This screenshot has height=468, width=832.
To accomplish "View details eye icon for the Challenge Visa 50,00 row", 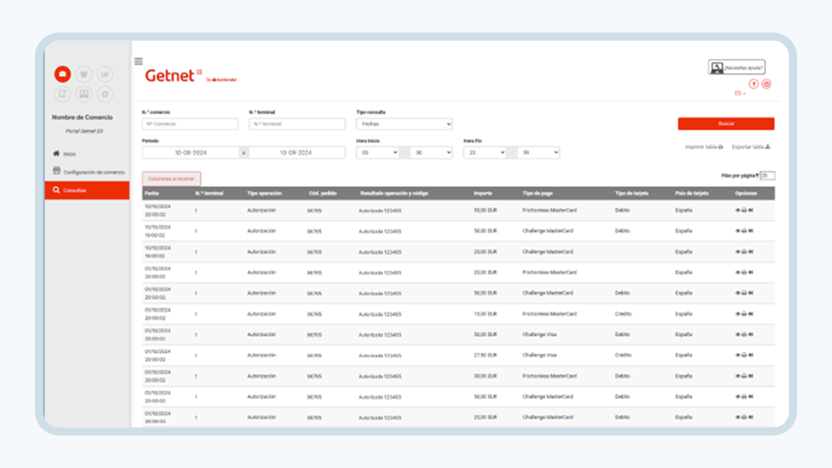I will [x=738, y=334].
